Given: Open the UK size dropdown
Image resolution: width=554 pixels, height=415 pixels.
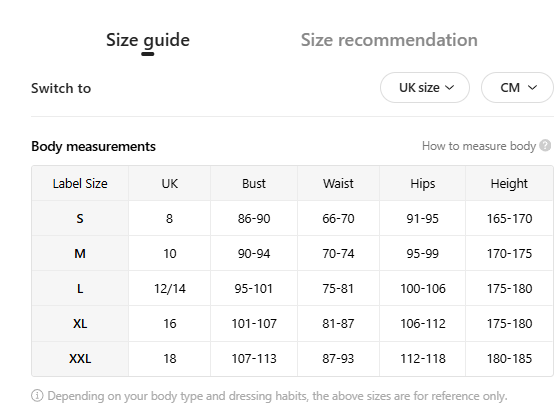Looking at the screenshot, I should [425, 88].
